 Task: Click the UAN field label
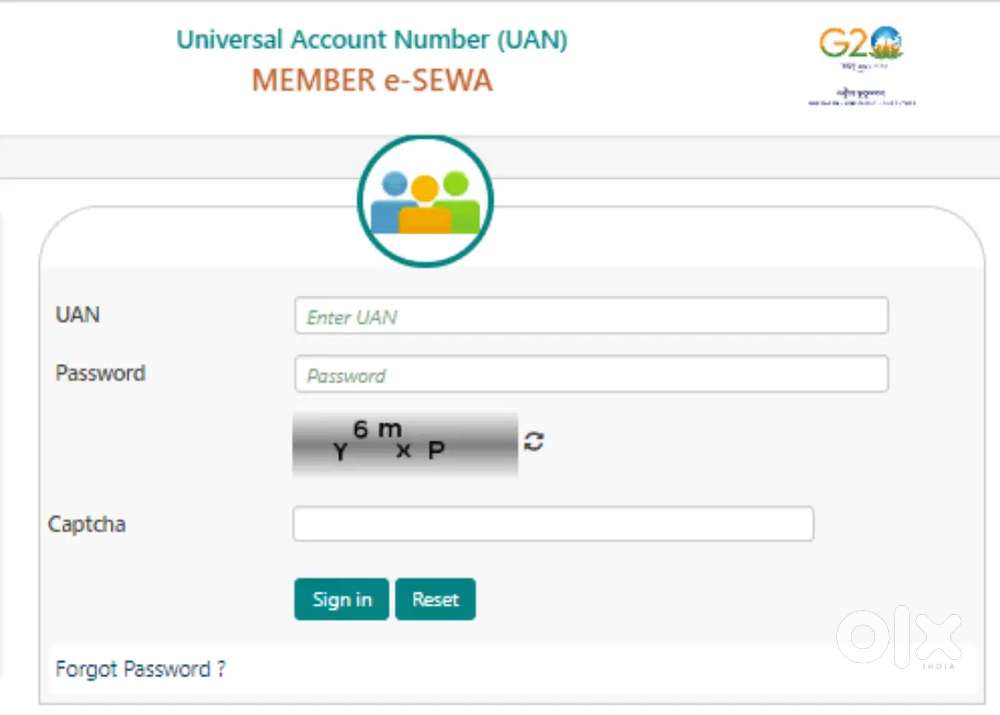pos(76,314)
